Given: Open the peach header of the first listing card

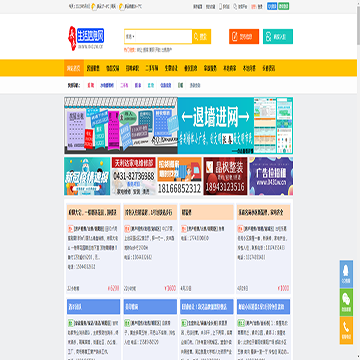Looking at the screenshot, I should (x=93, y=212).
